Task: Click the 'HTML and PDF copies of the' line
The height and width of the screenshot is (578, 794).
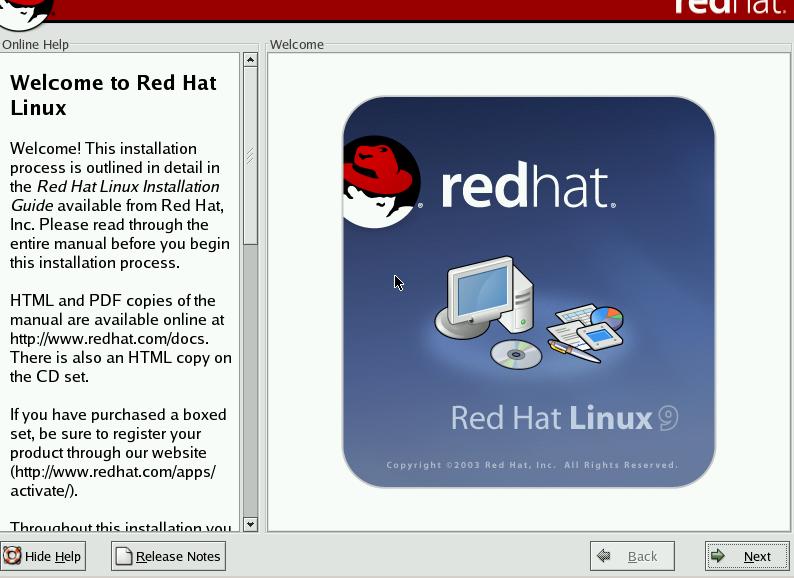Action: [x=112, y=300]
